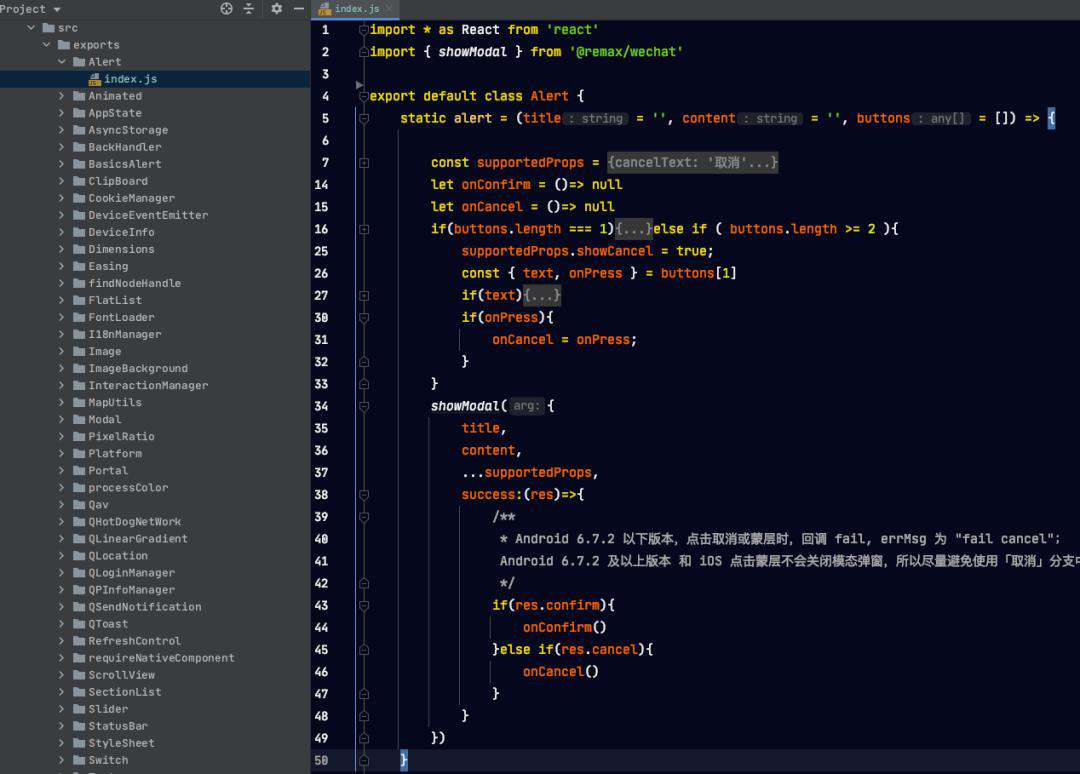This screenshot has width=1080, height=774.
Task: Click the Image folder icon
Action: point(79,351)
